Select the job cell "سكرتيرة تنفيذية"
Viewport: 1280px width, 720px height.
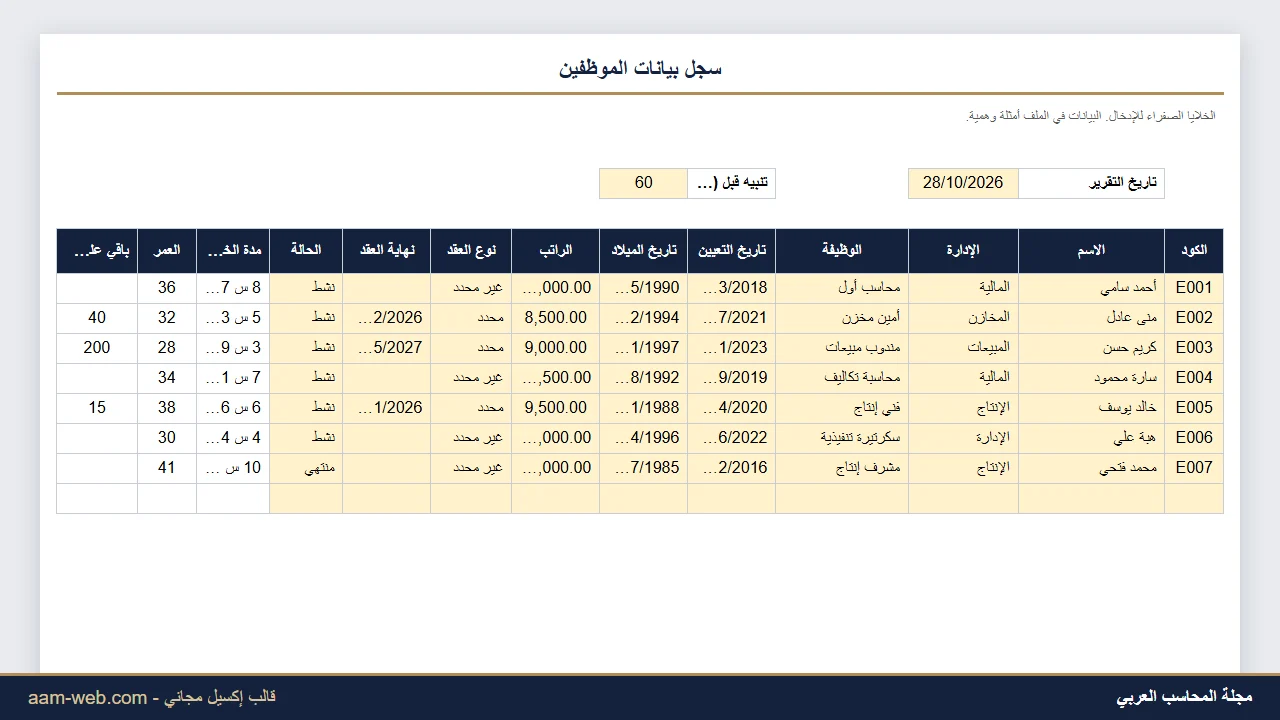(842, 438)
